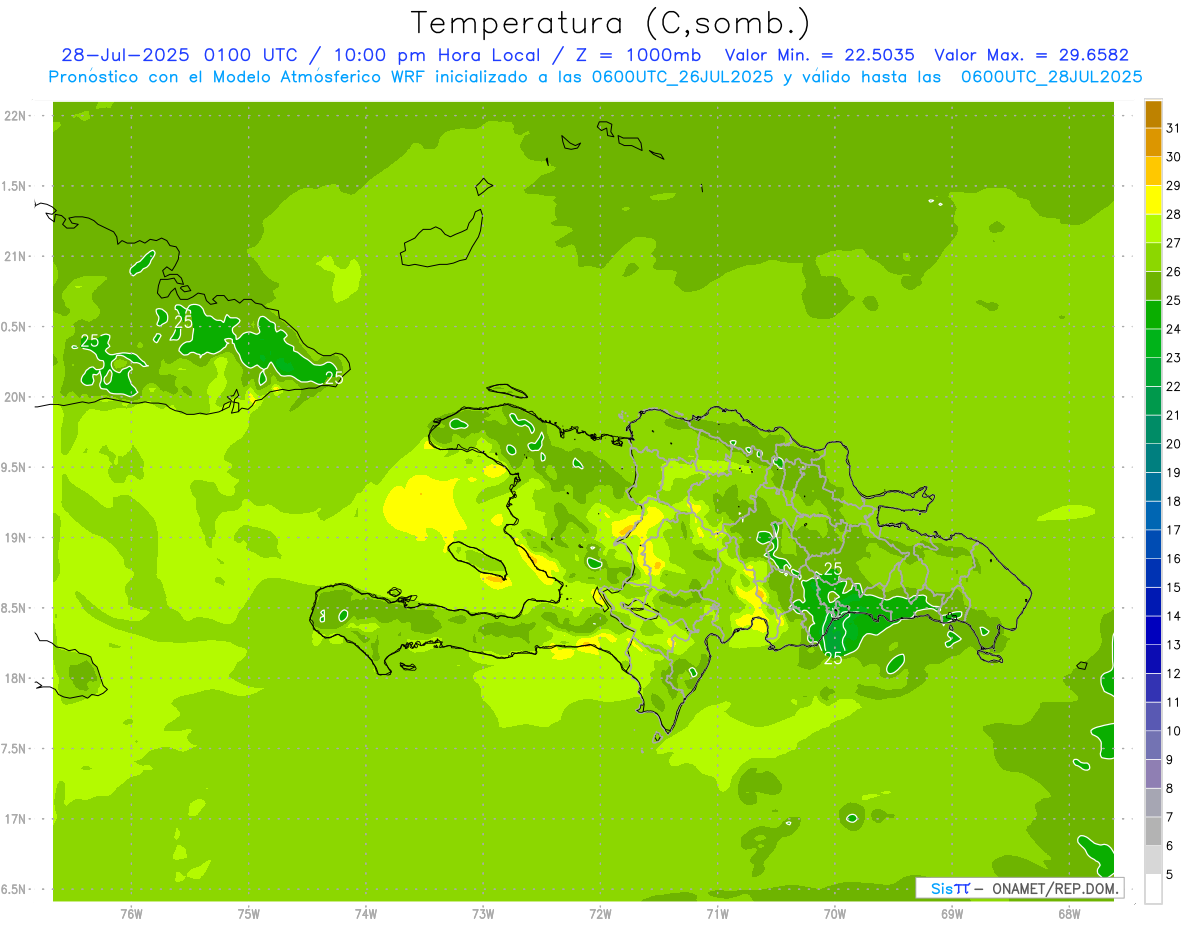Screen dimensions: 1200x927
Task: Click the color scale label 15
Action: tap(1174, 587)
